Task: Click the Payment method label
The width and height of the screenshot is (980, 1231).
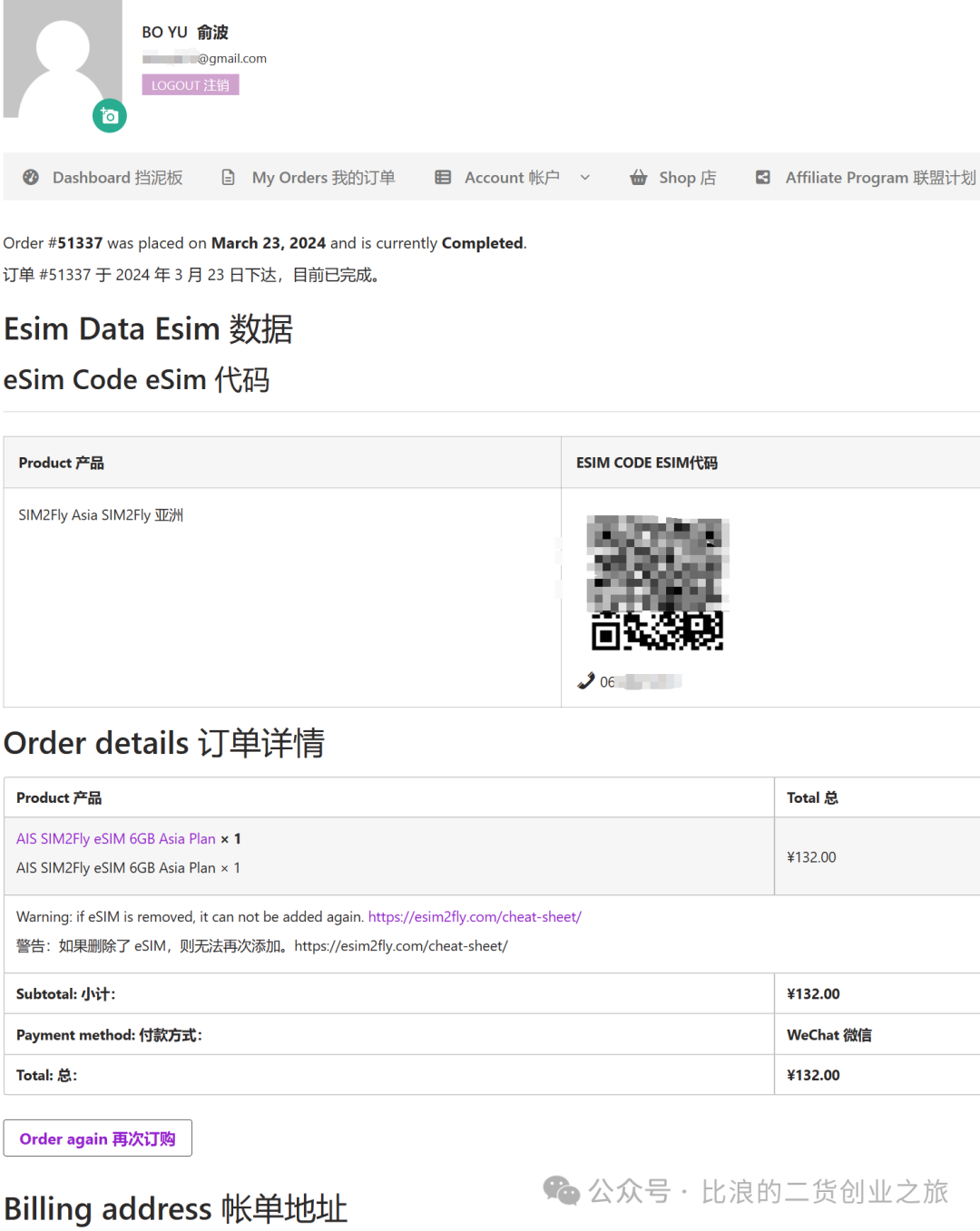Action: tap(109, 1035)
